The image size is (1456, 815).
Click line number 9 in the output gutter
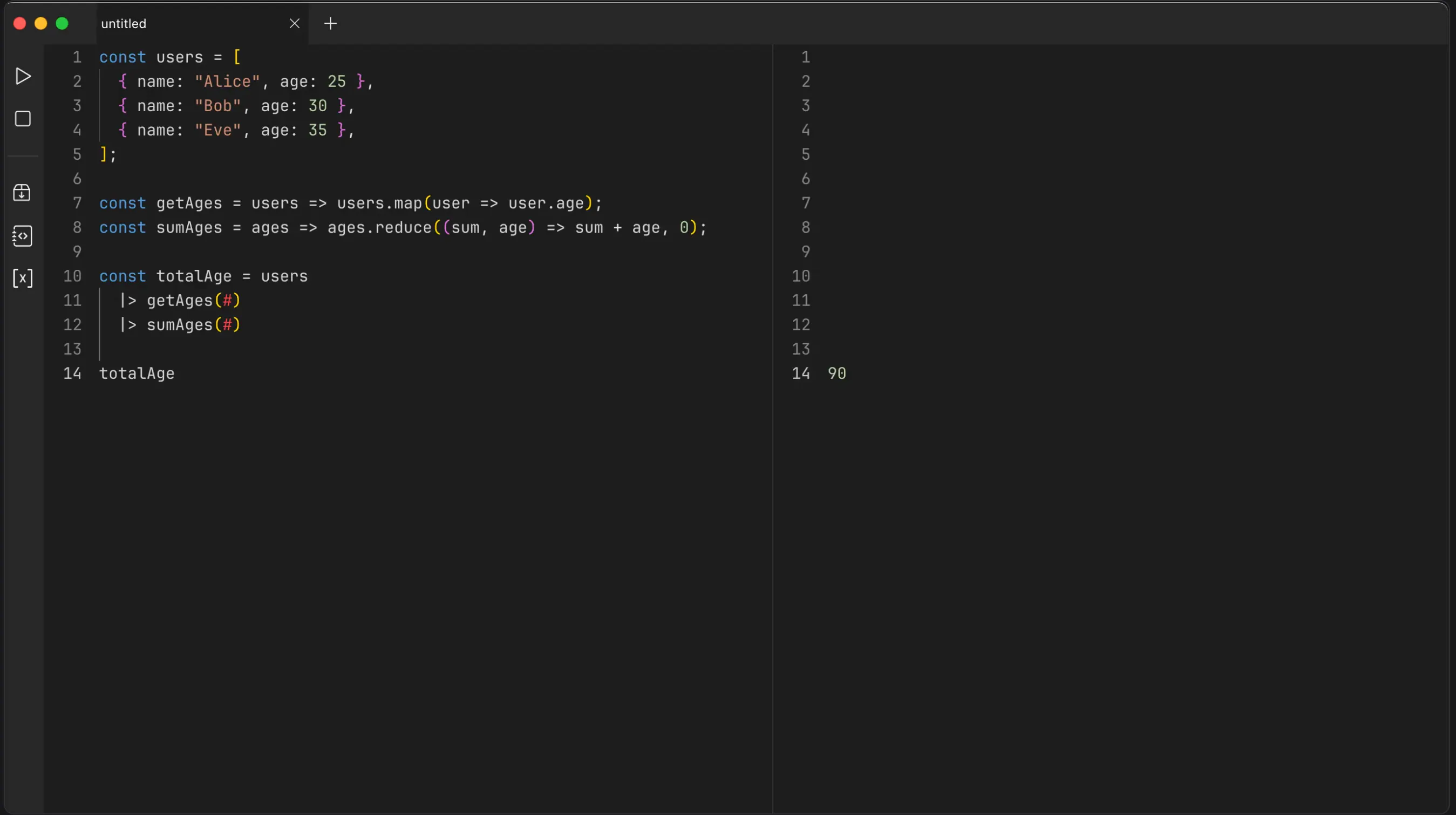tap(806, 252)
